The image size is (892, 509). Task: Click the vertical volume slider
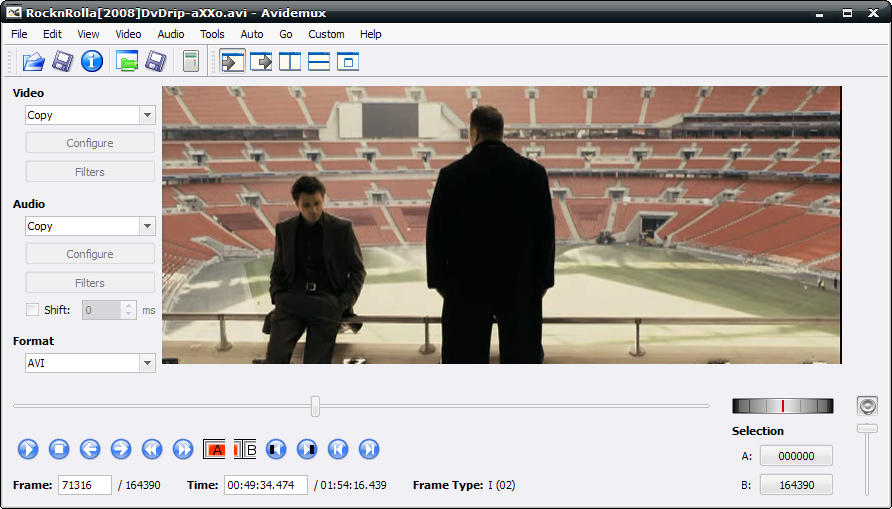868,460
